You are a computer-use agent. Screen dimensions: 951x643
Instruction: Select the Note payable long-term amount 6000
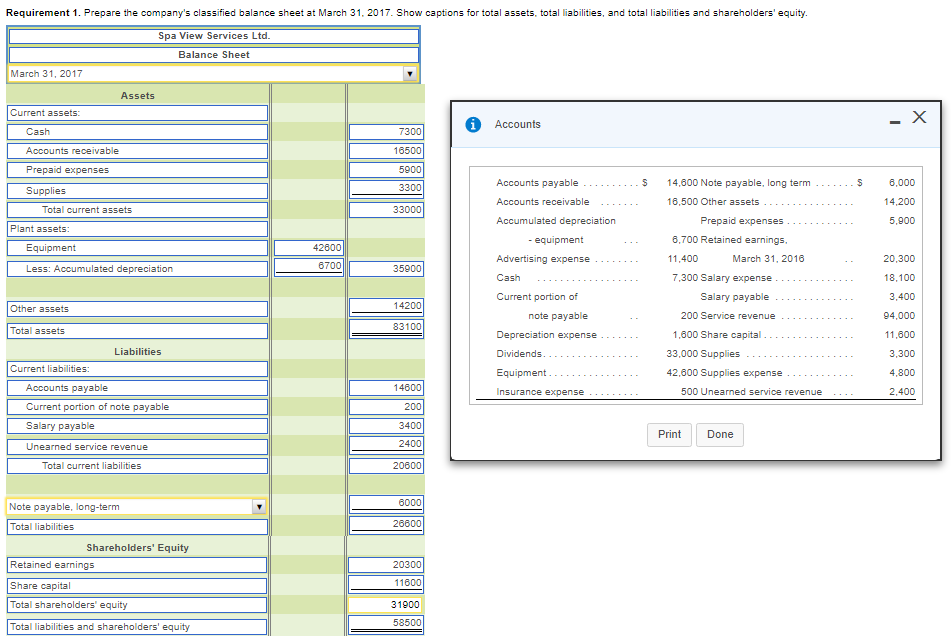386,504
